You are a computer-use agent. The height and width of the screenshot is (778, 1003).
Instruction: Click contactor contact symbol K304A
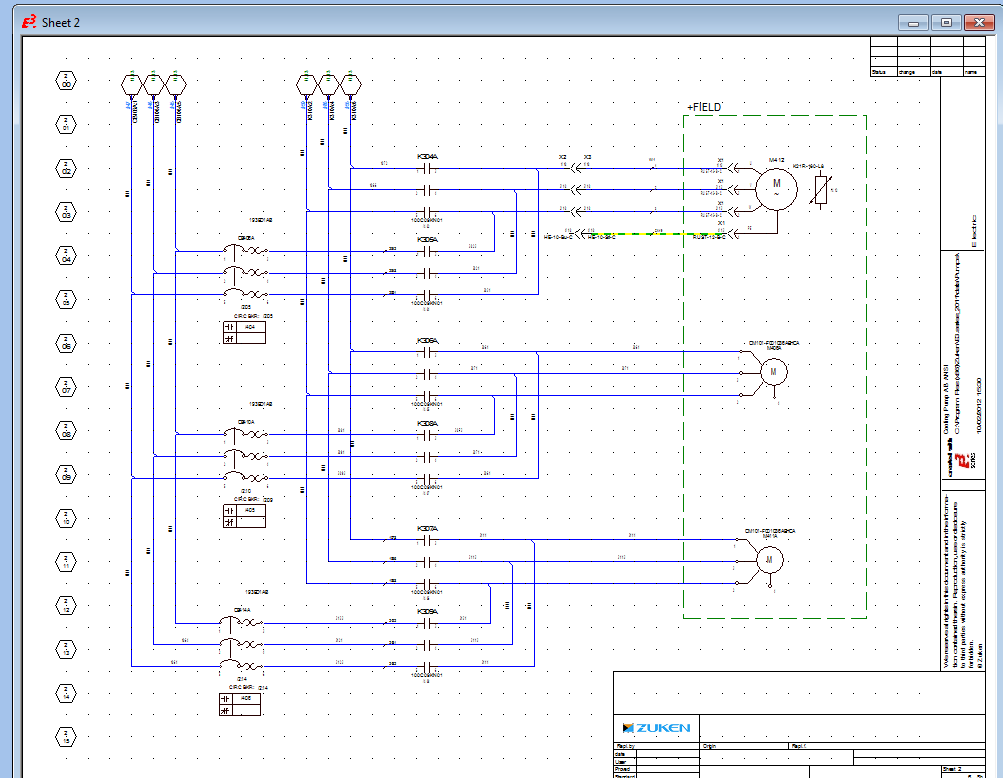(x=428, y=169)
